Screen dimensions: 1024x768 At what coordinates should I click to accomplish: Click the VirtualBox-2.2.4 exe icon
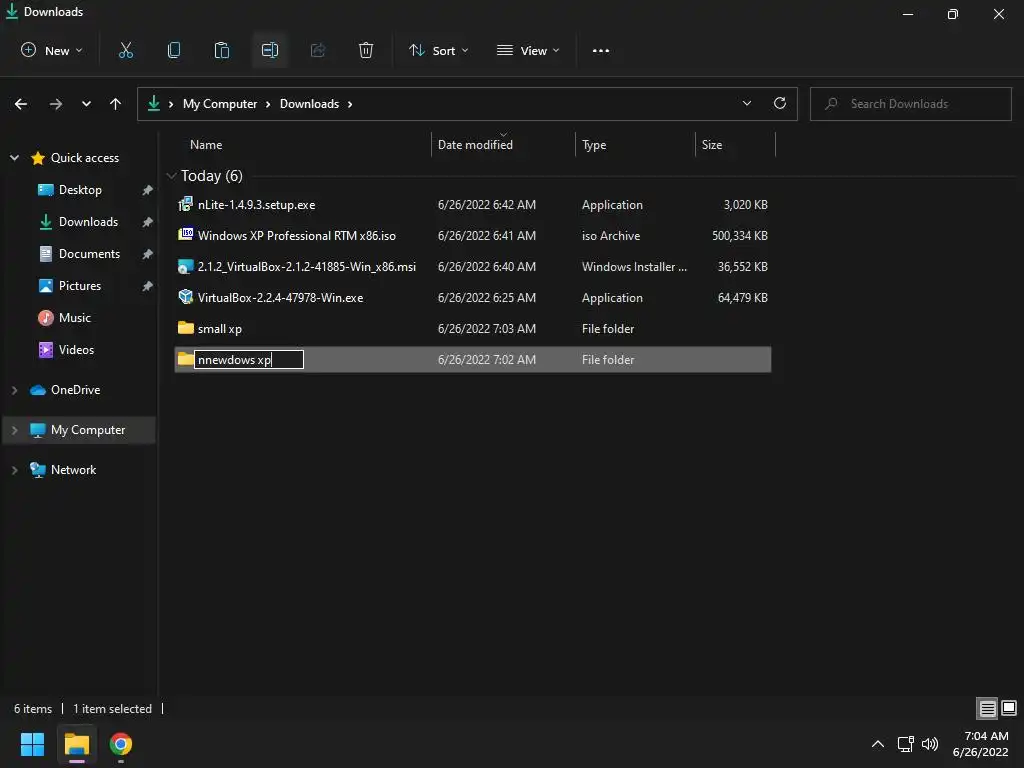click(x=185, y=296)
